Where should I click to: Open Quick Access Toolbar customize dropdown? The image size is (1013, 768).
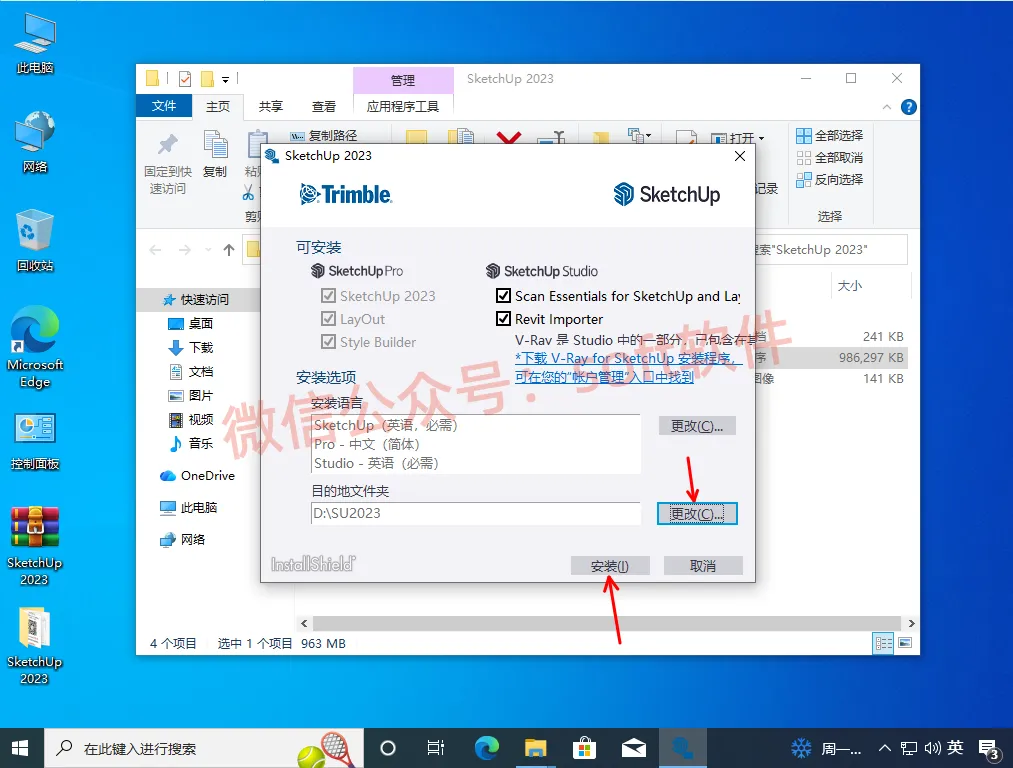(x=225, y=79)
